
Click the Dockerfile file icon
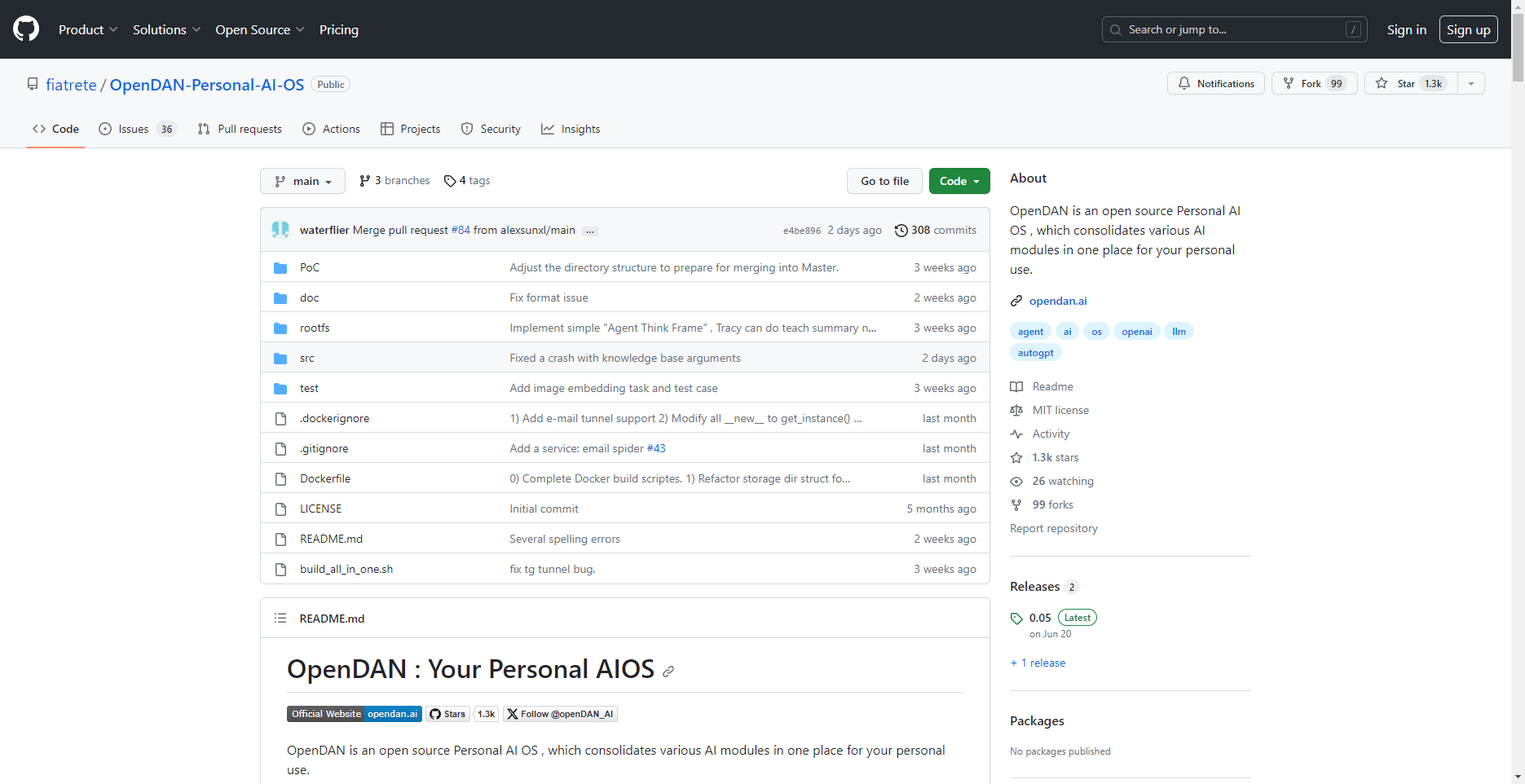280,478
